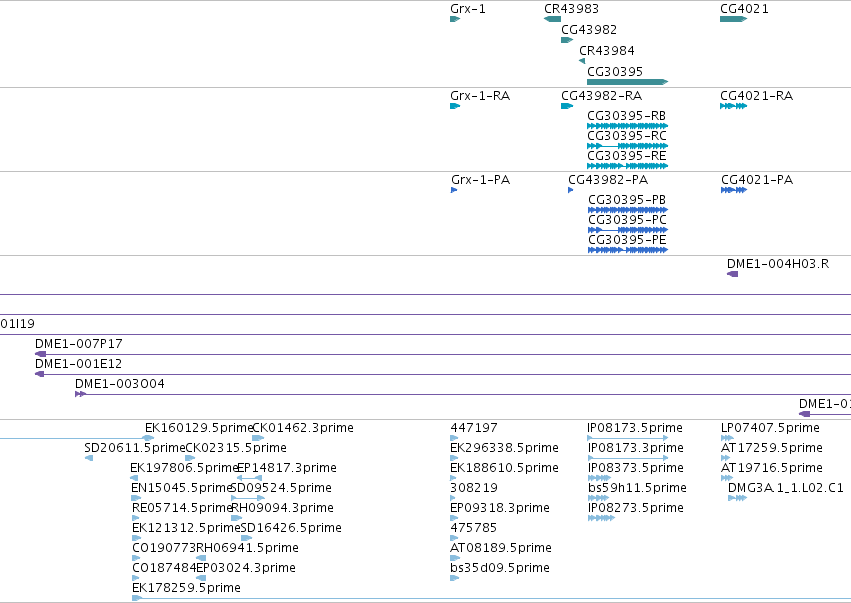Select DMG3A.1_1.L02.C1 EST

tap(738, 498)
